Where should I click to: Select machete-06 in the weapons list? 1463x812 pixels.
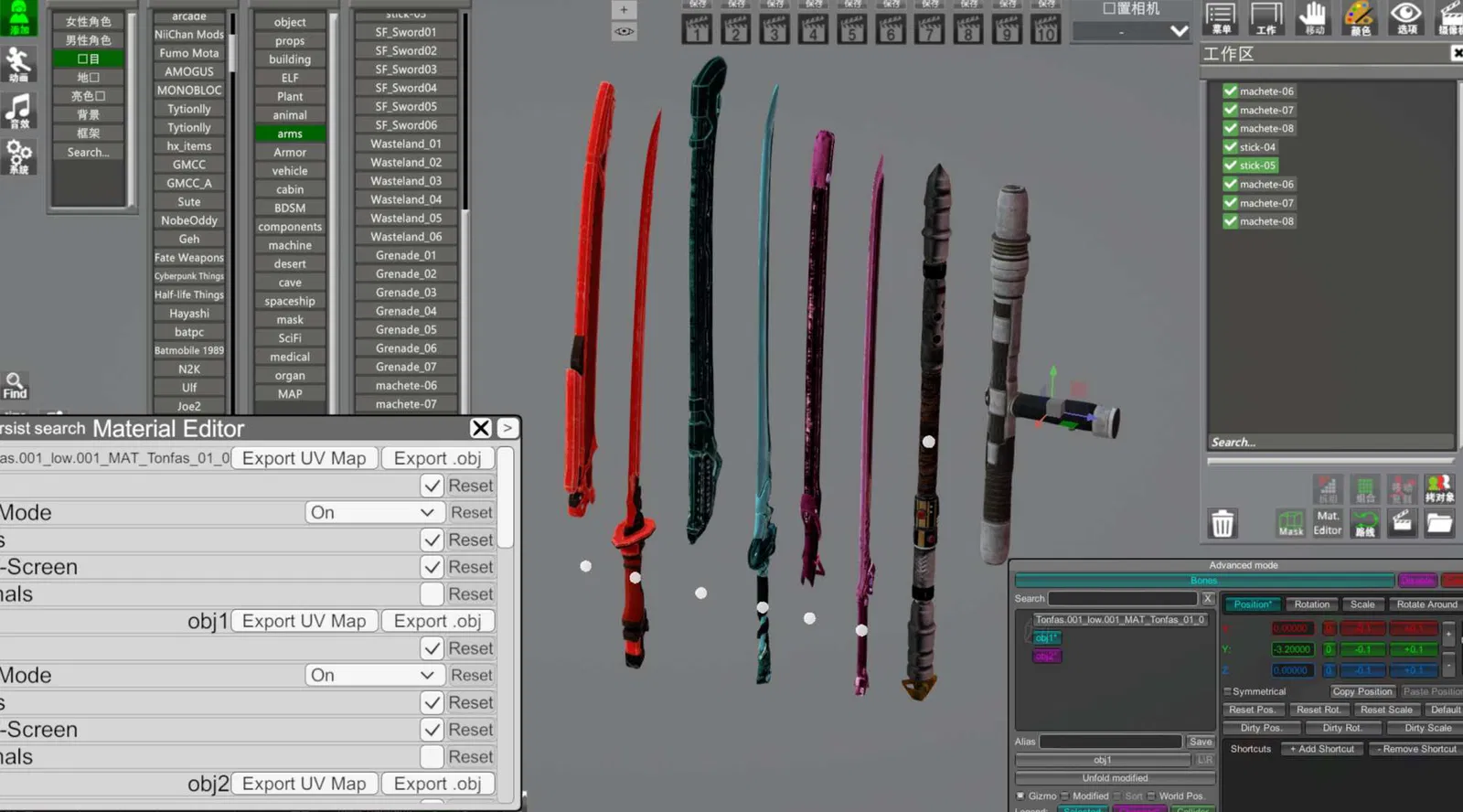coord(406,386)
